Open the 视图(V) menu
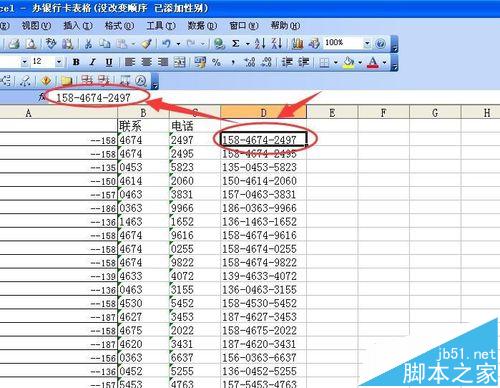The image size is (500, 388). pyautogui.click(x=36, y=25)
